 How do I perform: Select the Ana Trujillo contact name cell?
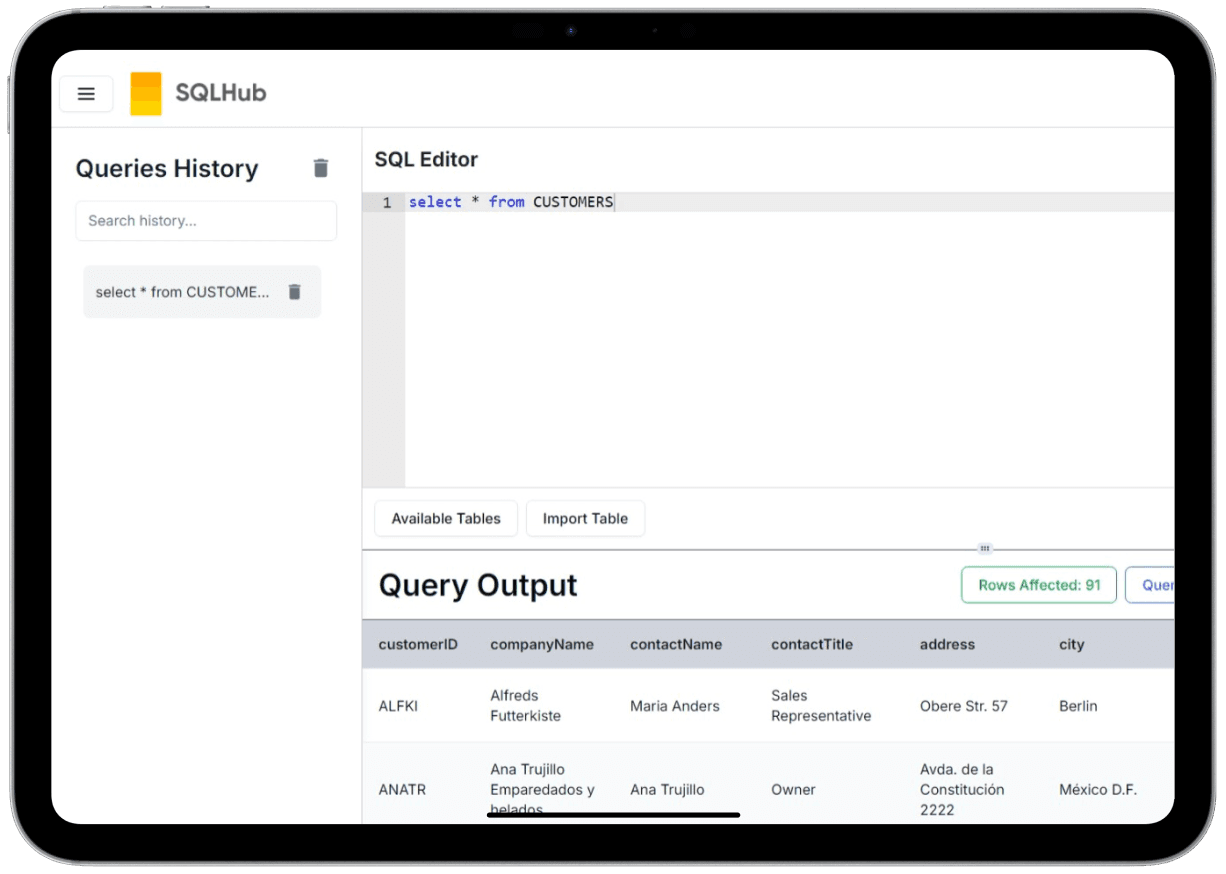coord(667,790)
